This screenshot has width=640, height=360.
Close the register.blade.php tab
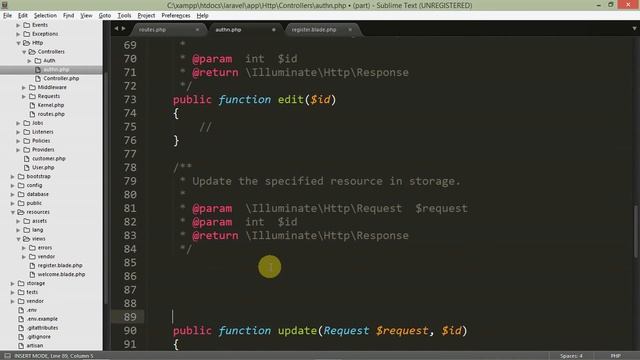click(x=350, y=30)
